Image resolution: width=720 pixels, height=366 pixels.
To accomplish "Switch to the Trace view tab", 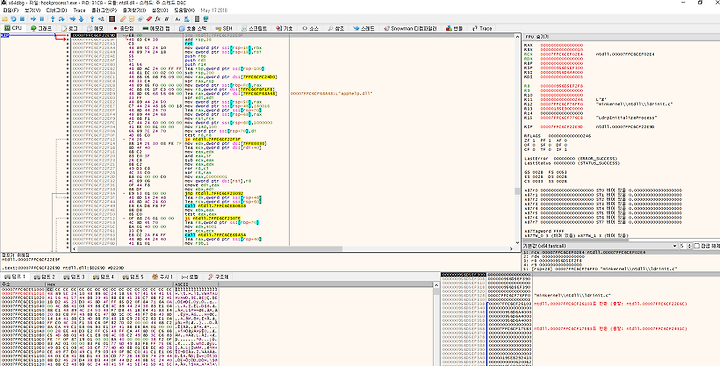I will point(482,28).
